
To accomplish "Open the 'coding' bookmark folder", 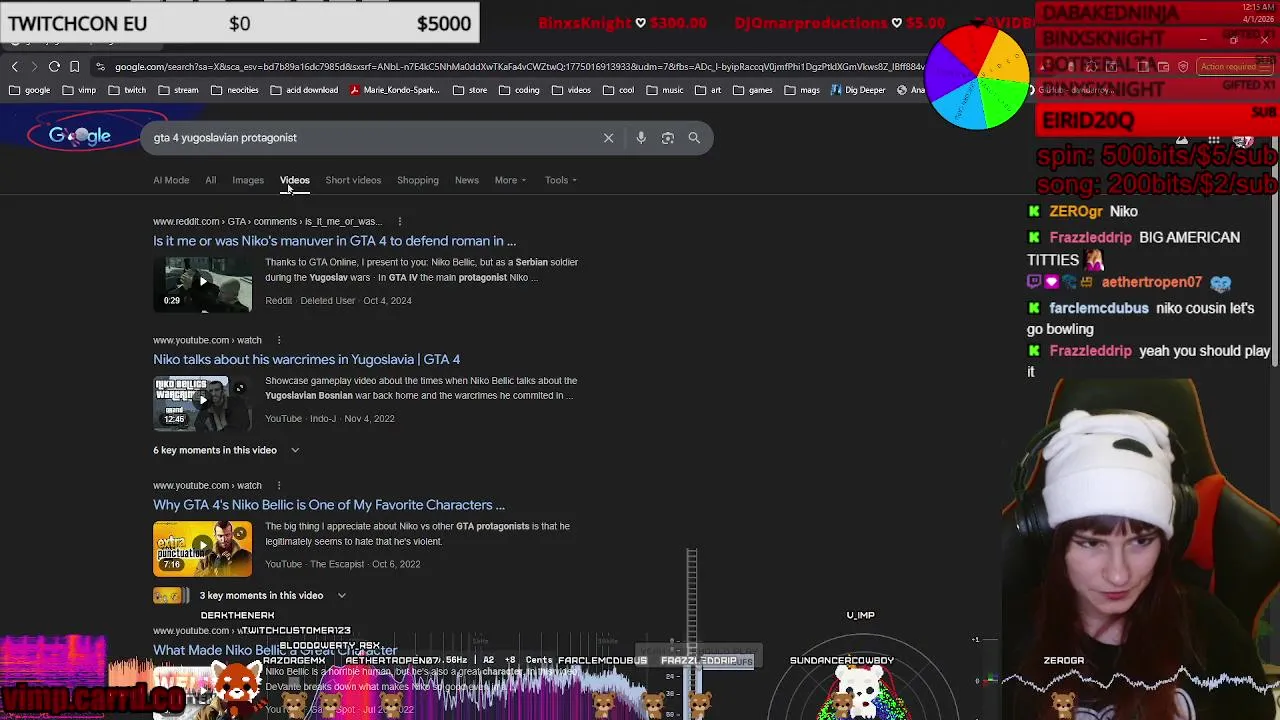I will tap(519, 90).
